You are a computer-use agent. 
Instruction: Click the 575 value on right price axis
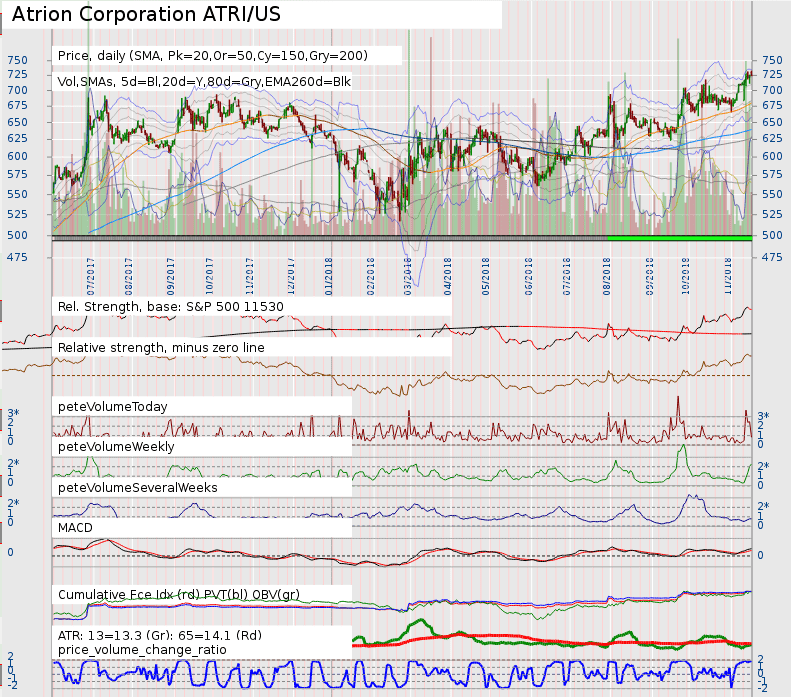[x=772, y=175]
